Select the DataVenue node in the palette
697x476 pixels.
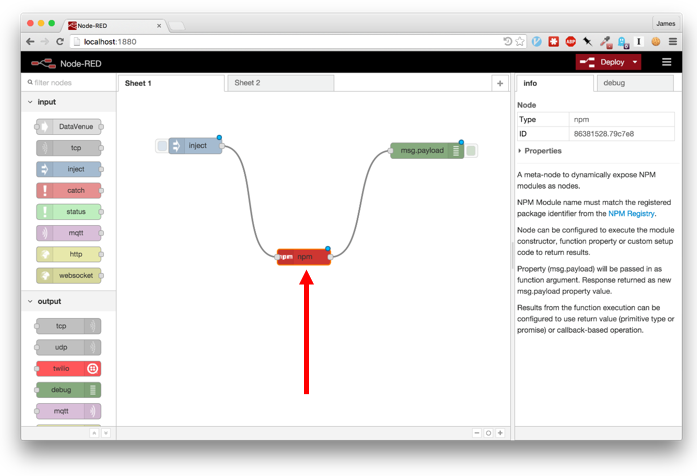coord(69,127)
